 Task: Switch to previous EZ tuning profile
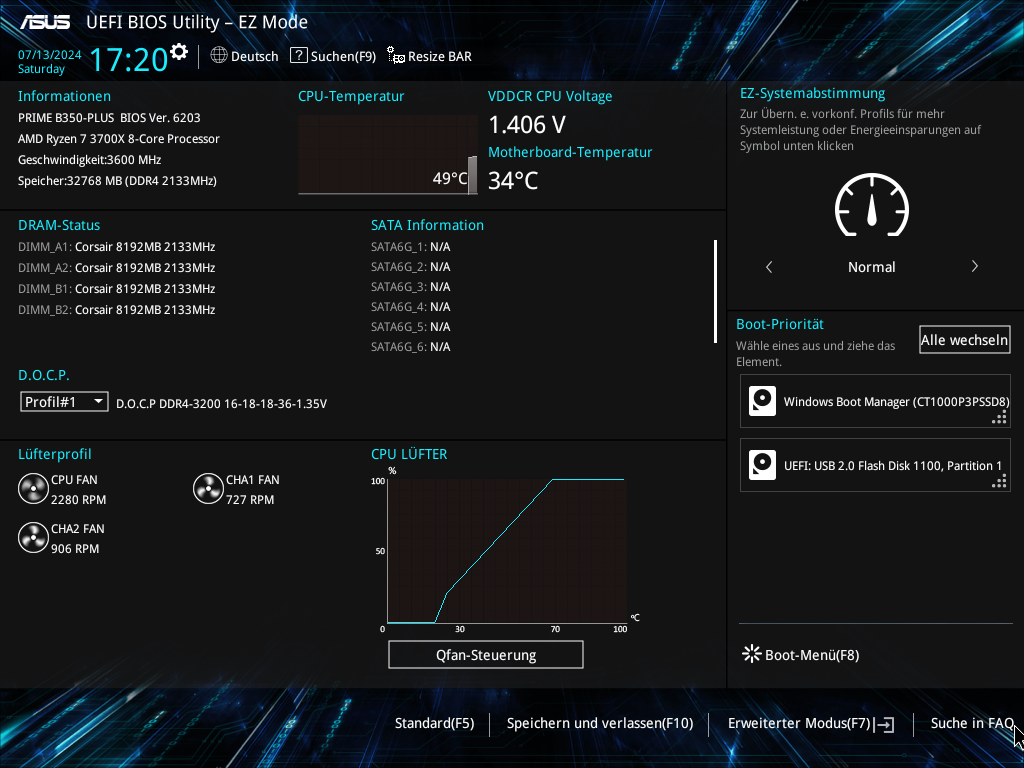pos(769,266)
